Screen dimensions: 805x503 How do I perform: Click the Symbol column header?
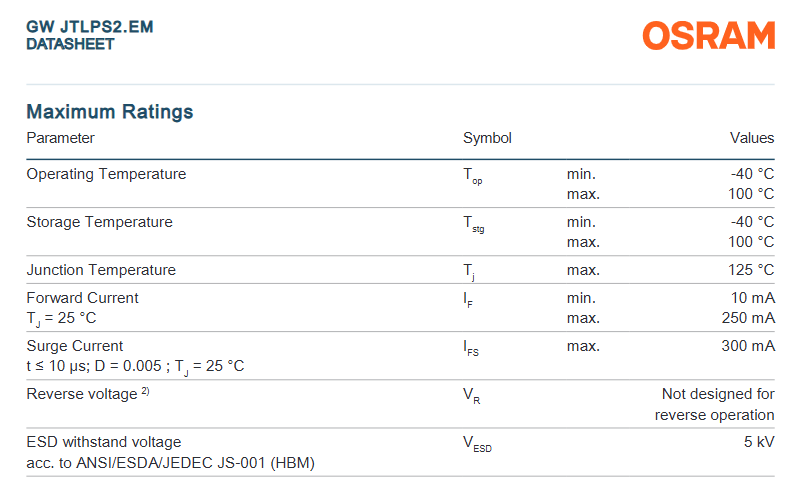(487, 138)
